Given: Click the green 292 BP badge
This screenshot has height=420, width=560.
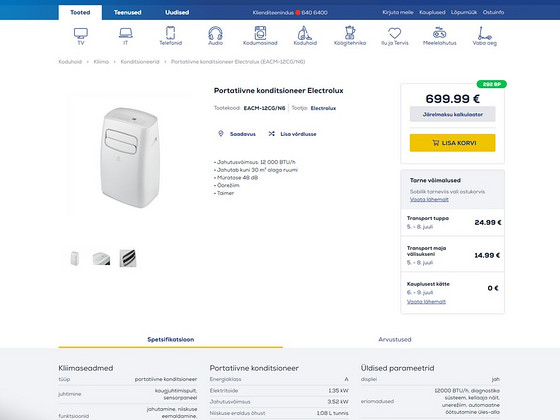Looking at the screenshot, I should tap(491, 84).
